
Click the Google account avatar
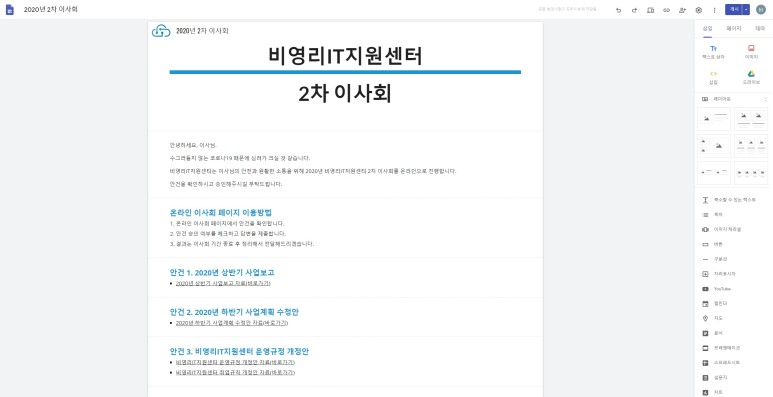pyautogui.click(x=761, y=10)
